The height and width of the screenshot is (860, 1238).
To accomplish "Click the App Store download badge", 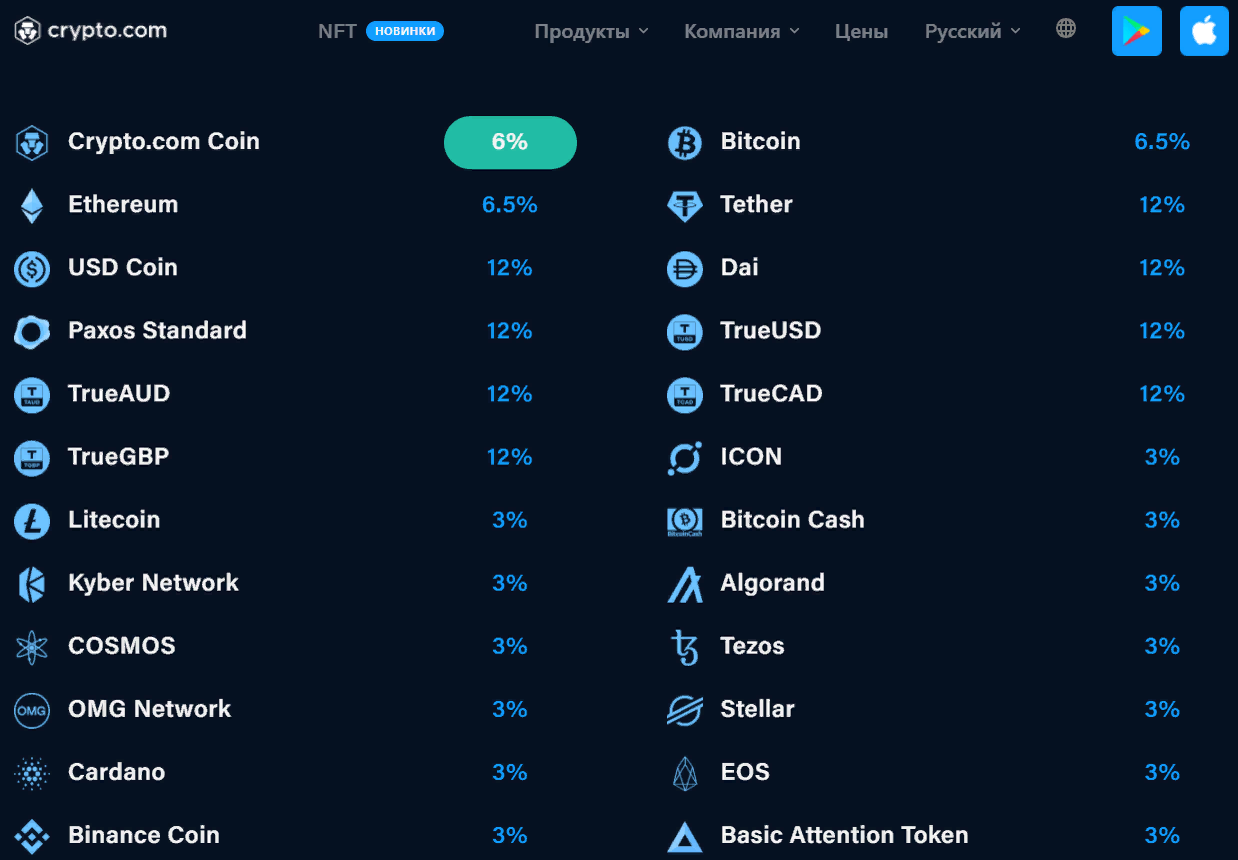I will (x=1204, y=30).
